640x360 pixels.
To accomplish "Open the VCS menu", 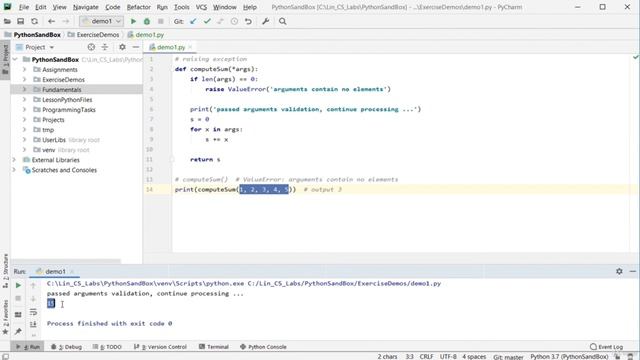I will coord(201,7).
